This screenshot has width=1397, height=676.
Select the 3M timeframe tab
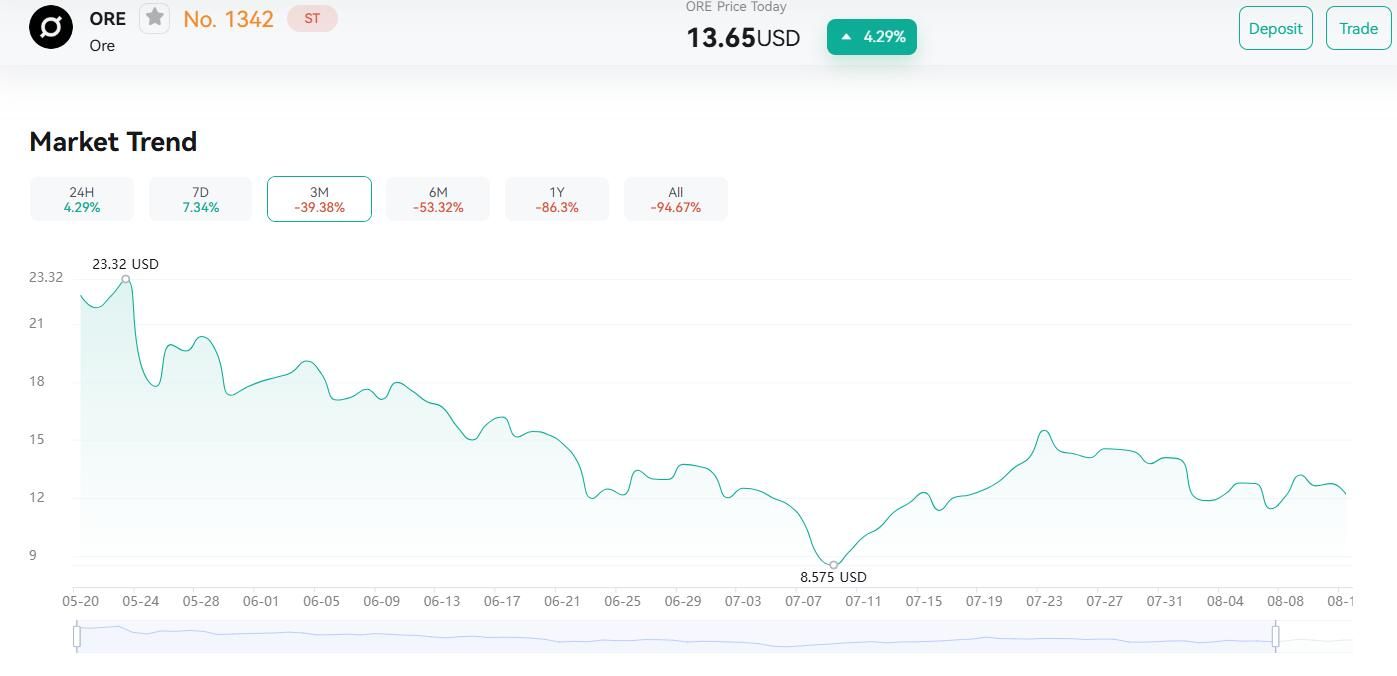point(319,199)
